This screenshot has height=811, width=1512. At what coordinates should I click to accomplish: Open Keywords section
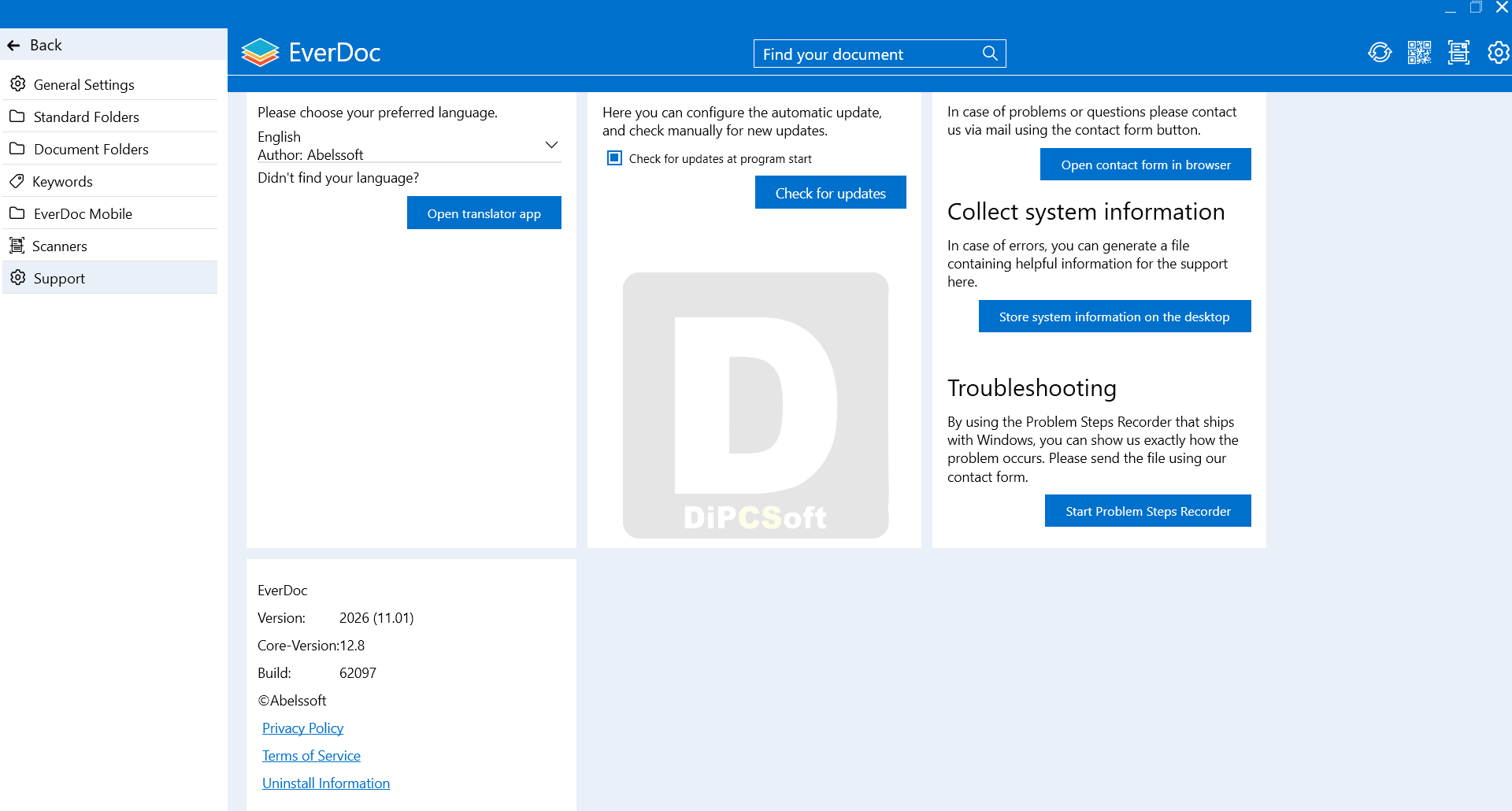coord(110,181)
